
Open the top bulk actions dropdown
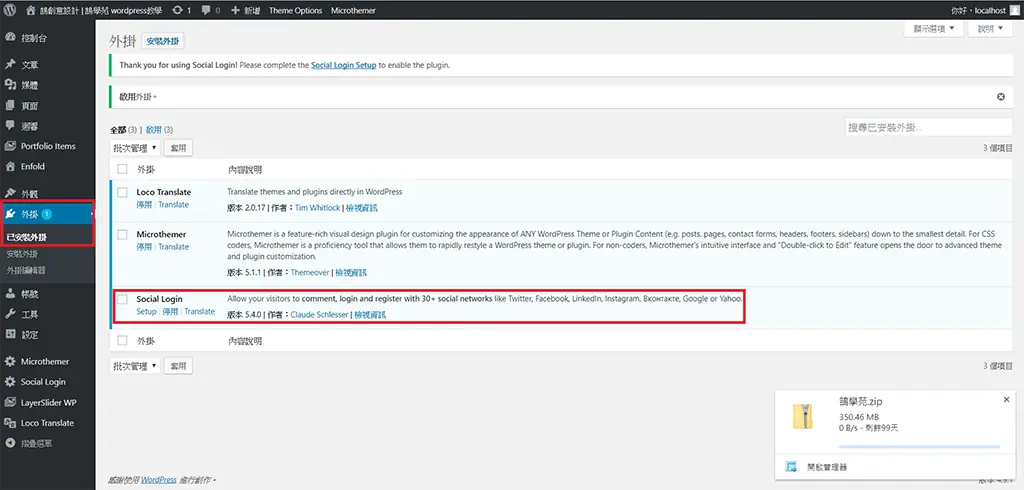point(135,148)
